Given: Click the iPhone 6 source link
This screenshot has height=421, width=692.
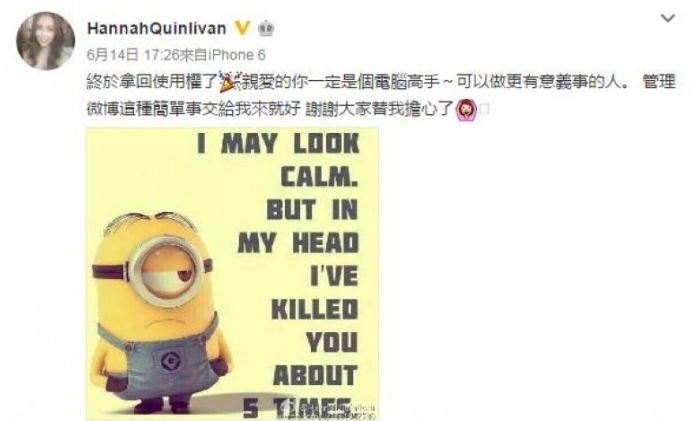Looking at the screenshot, I should (237, 55).
